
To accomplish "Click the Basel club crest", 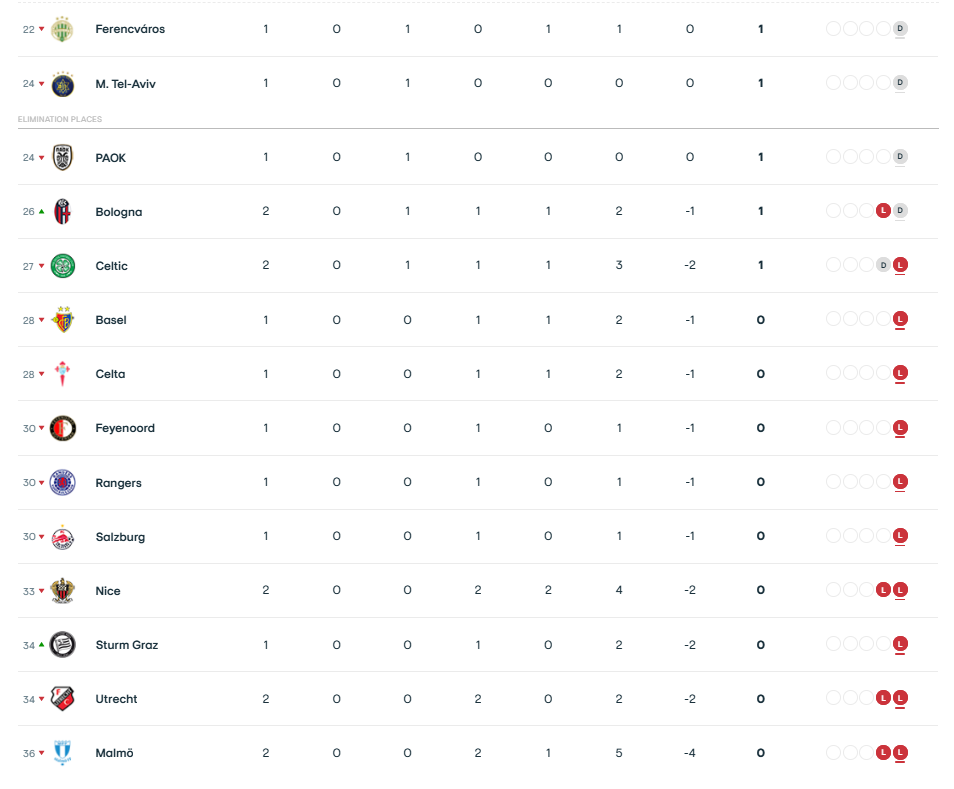I will [x=63, y=320].
